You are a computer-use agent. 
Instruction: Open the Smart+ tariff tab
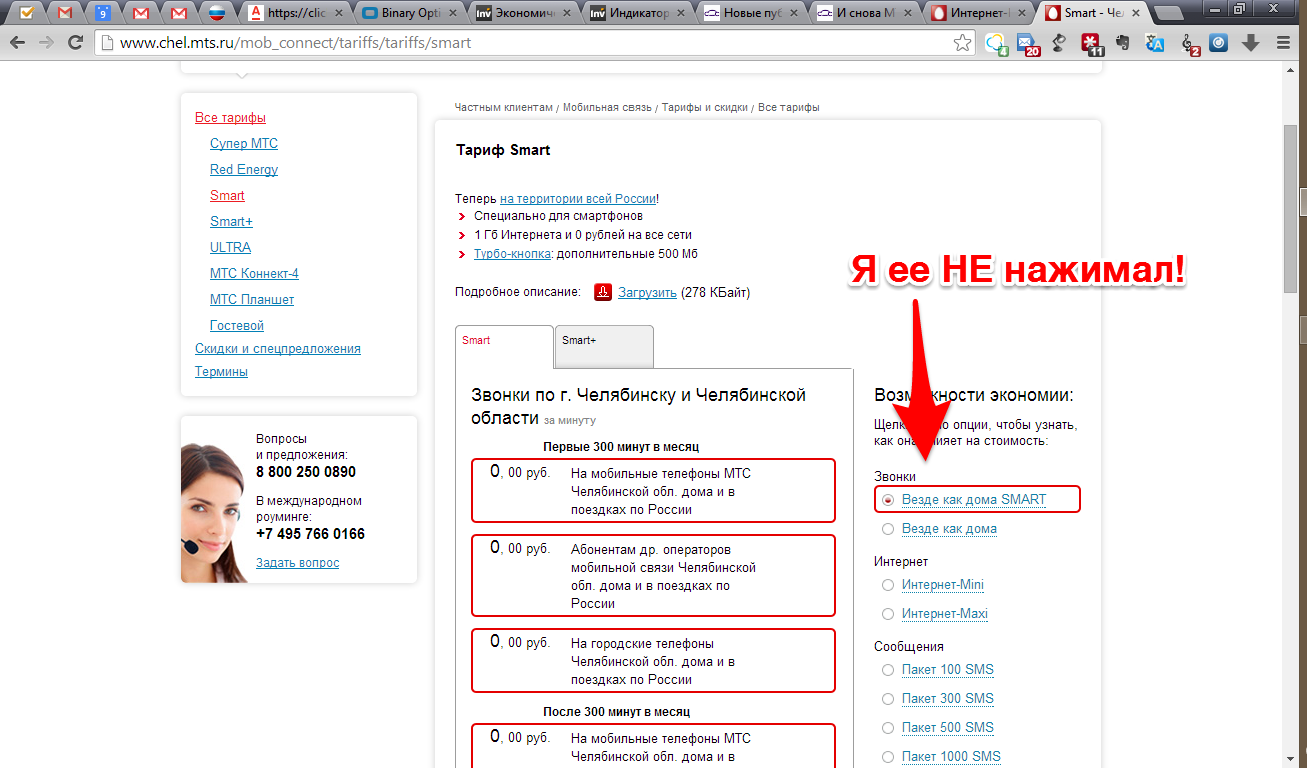click(604, 346)
